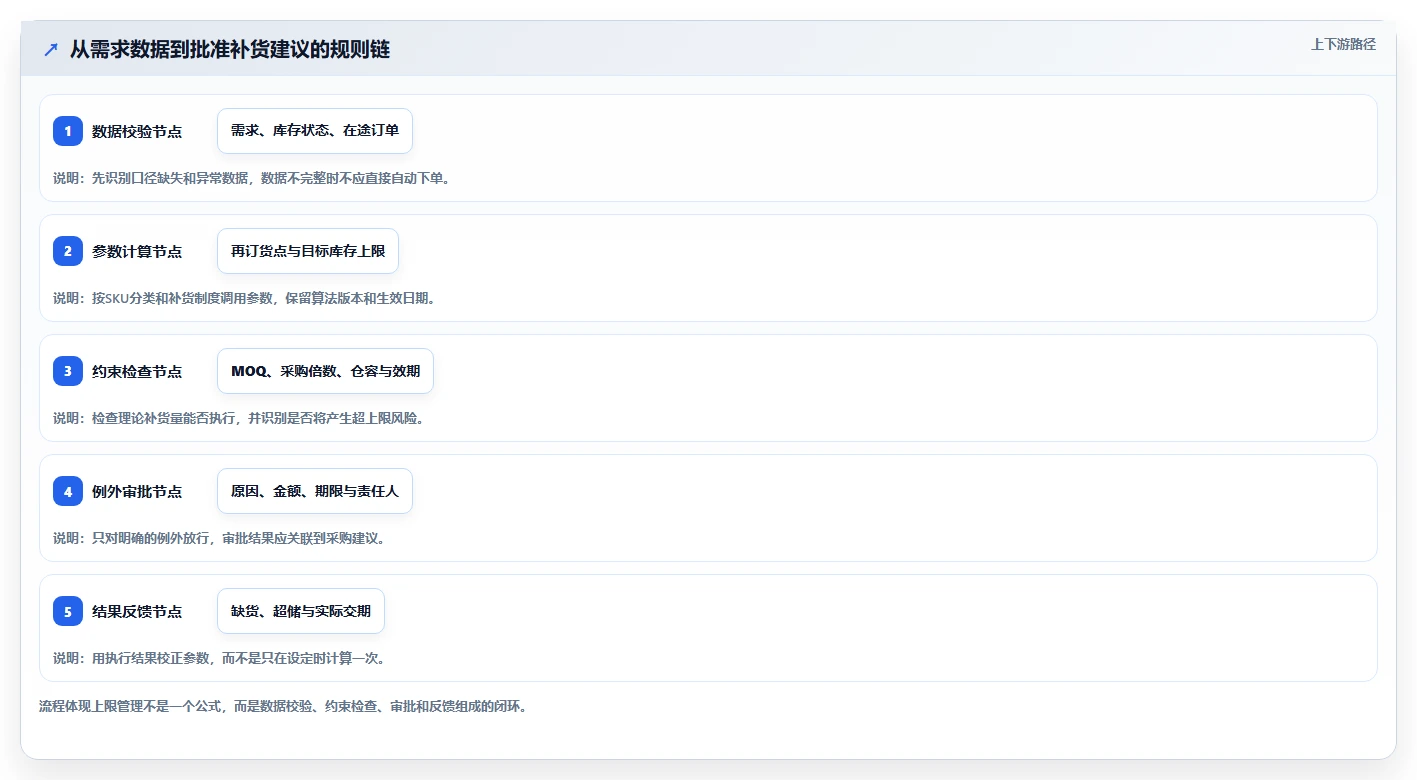Select the step 5 number badge

68,611
